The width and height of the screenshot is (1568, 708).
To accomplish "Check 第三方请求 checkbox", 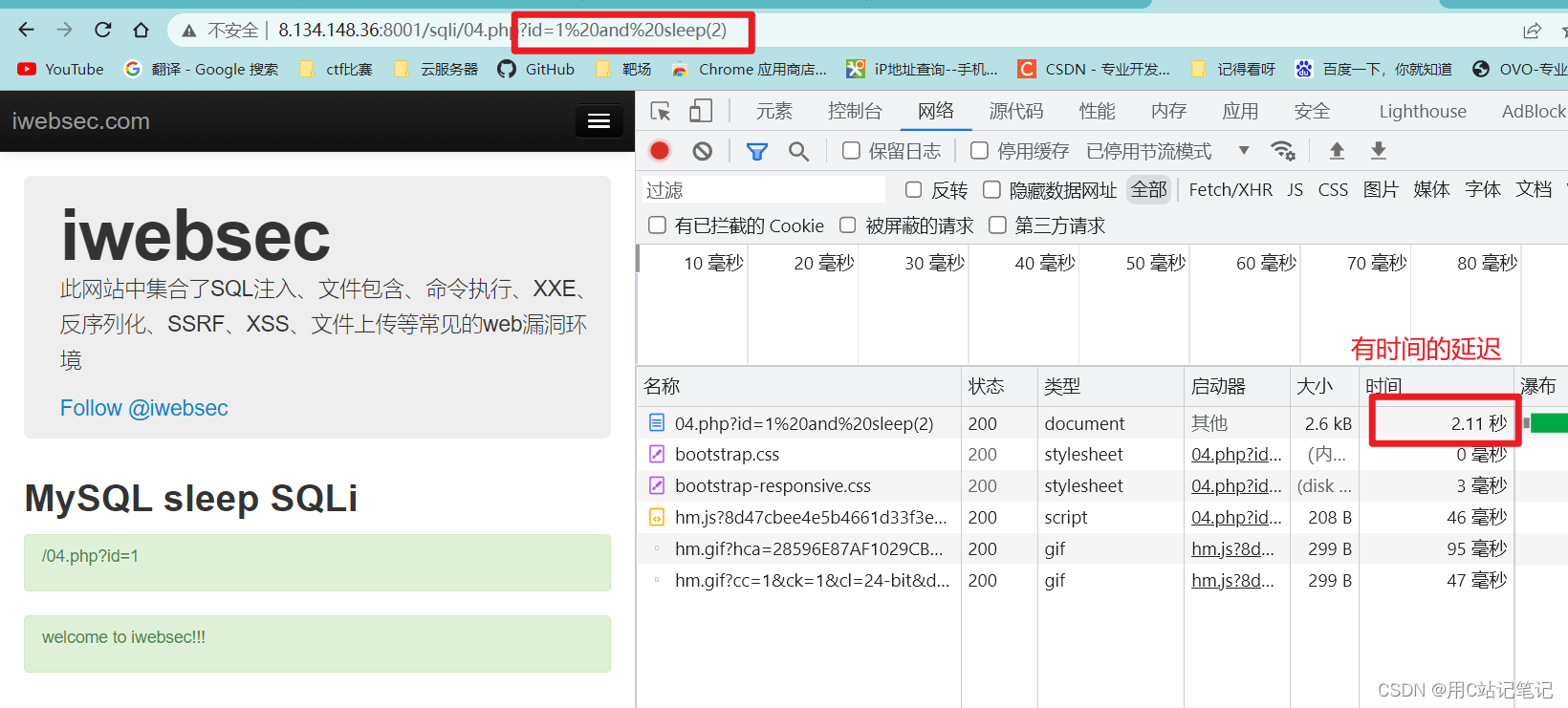I will point(997,225).
